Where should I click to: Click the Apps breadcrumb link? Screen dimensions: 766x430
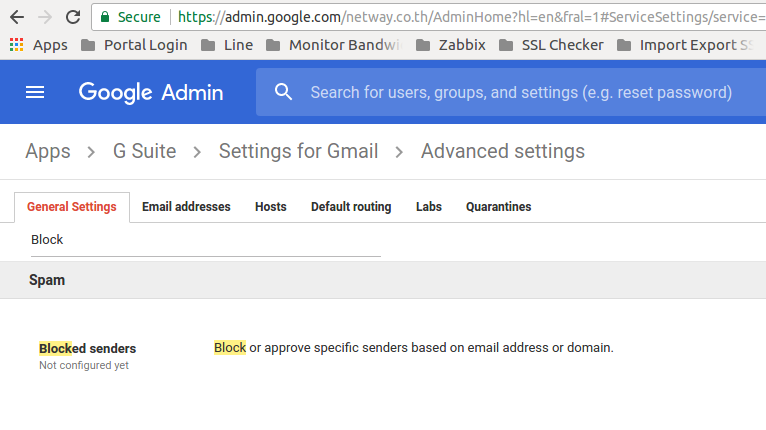[48, 151]
